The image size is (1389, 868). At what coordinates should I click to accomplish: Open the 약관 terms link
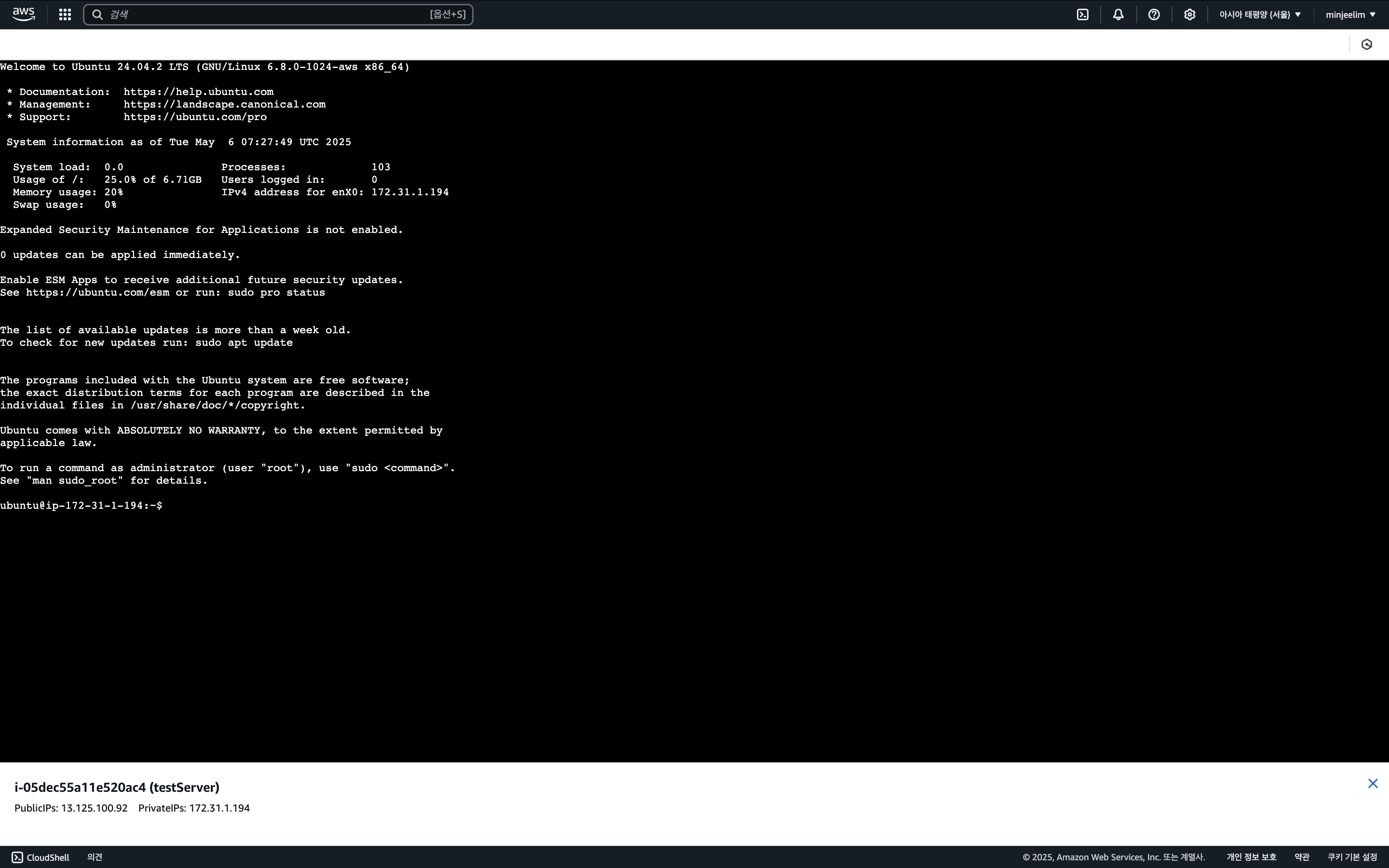1302,857
